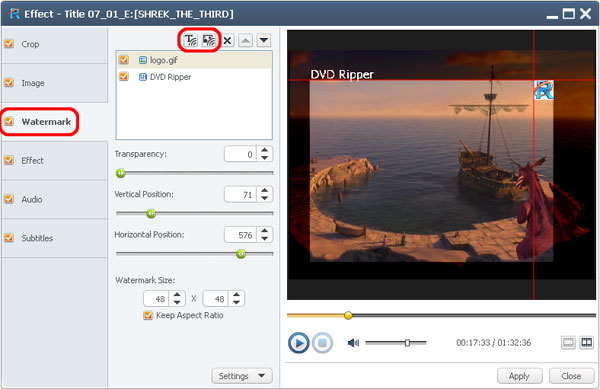Select logo.gif in watermark list
Viewport: 600px width, 389px height.
(194, 60)
